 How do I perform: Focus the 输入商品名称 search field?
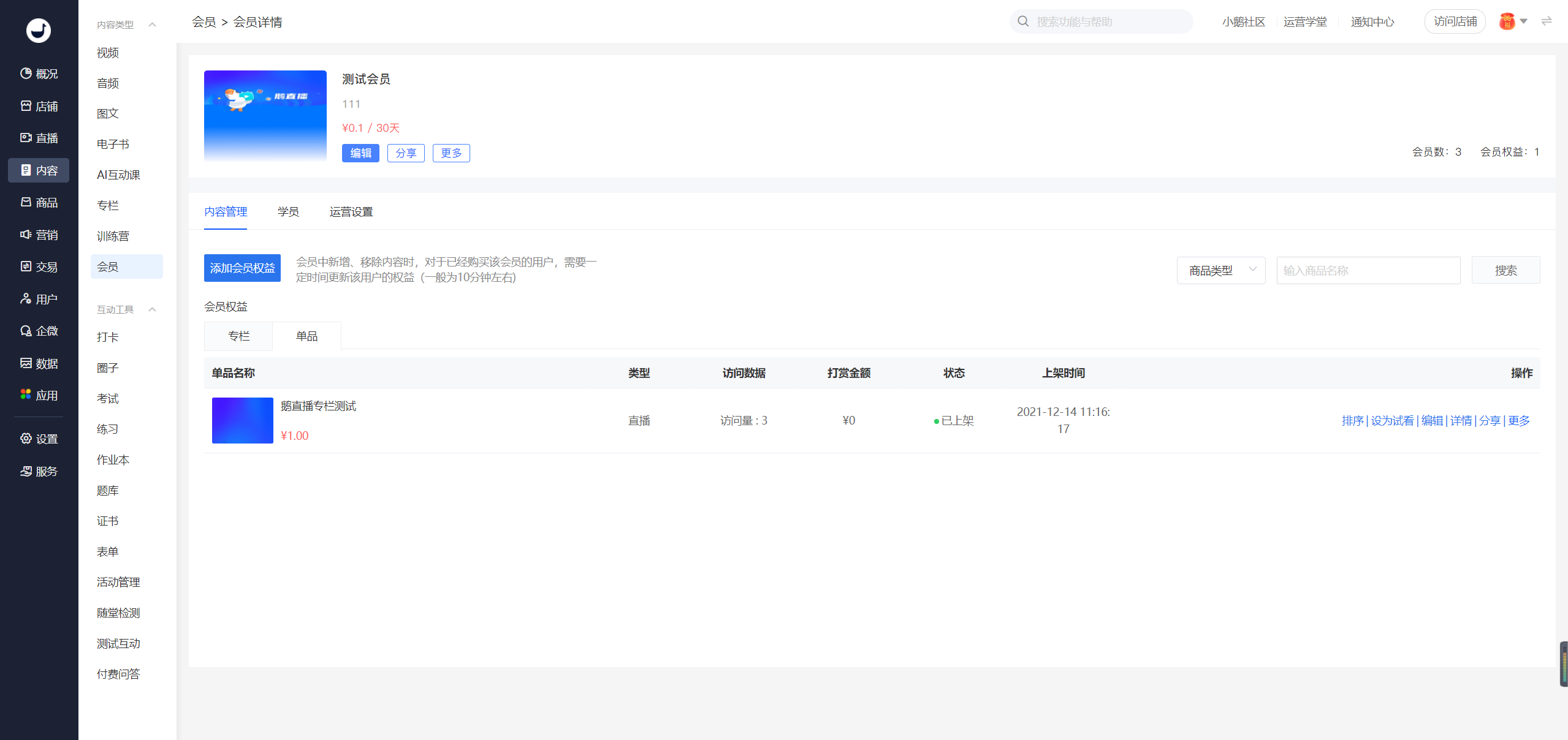[1368, 270]
